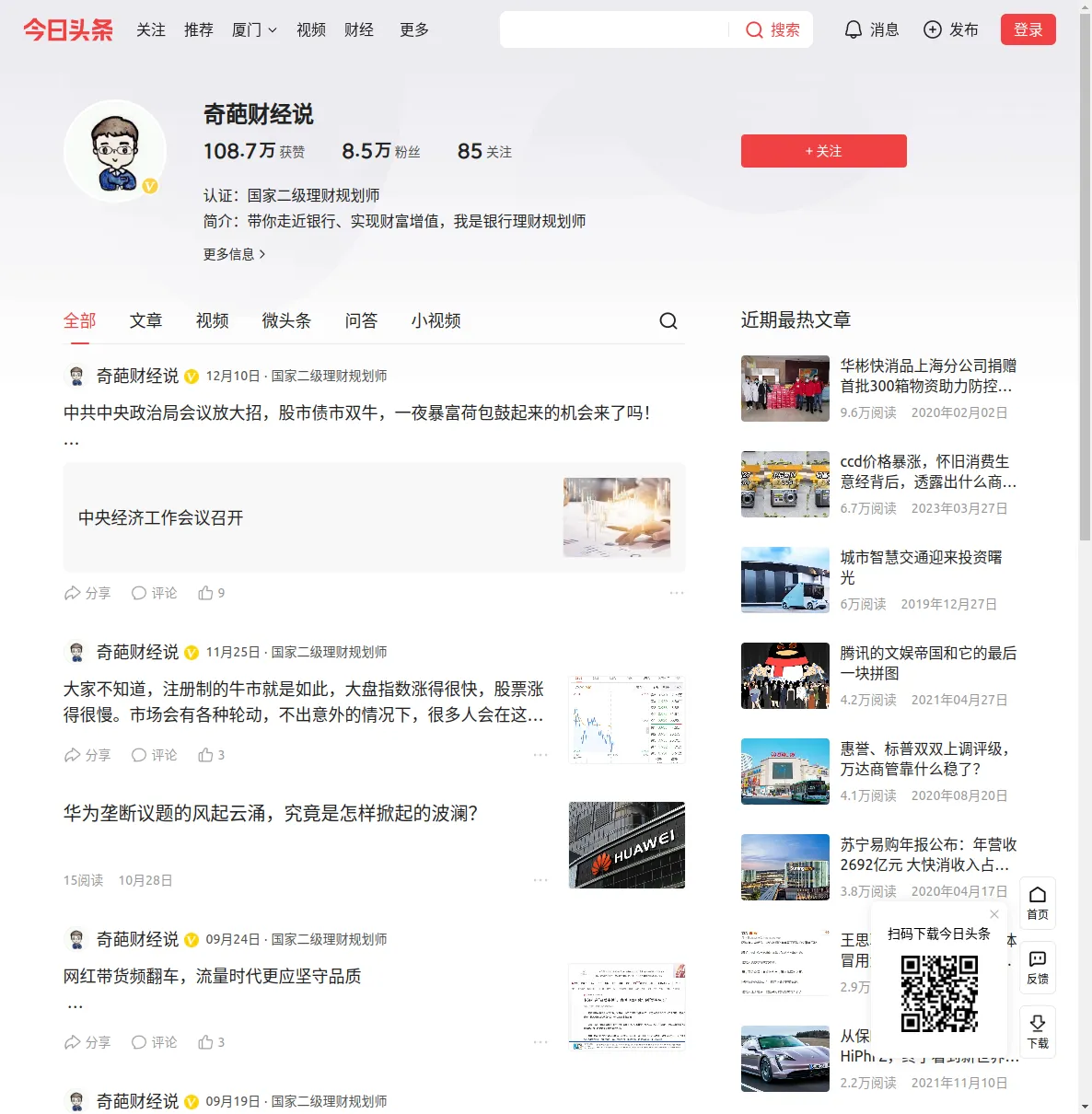Like the 09月24日 post
1092x1114 pixels.
point(211,1042)
